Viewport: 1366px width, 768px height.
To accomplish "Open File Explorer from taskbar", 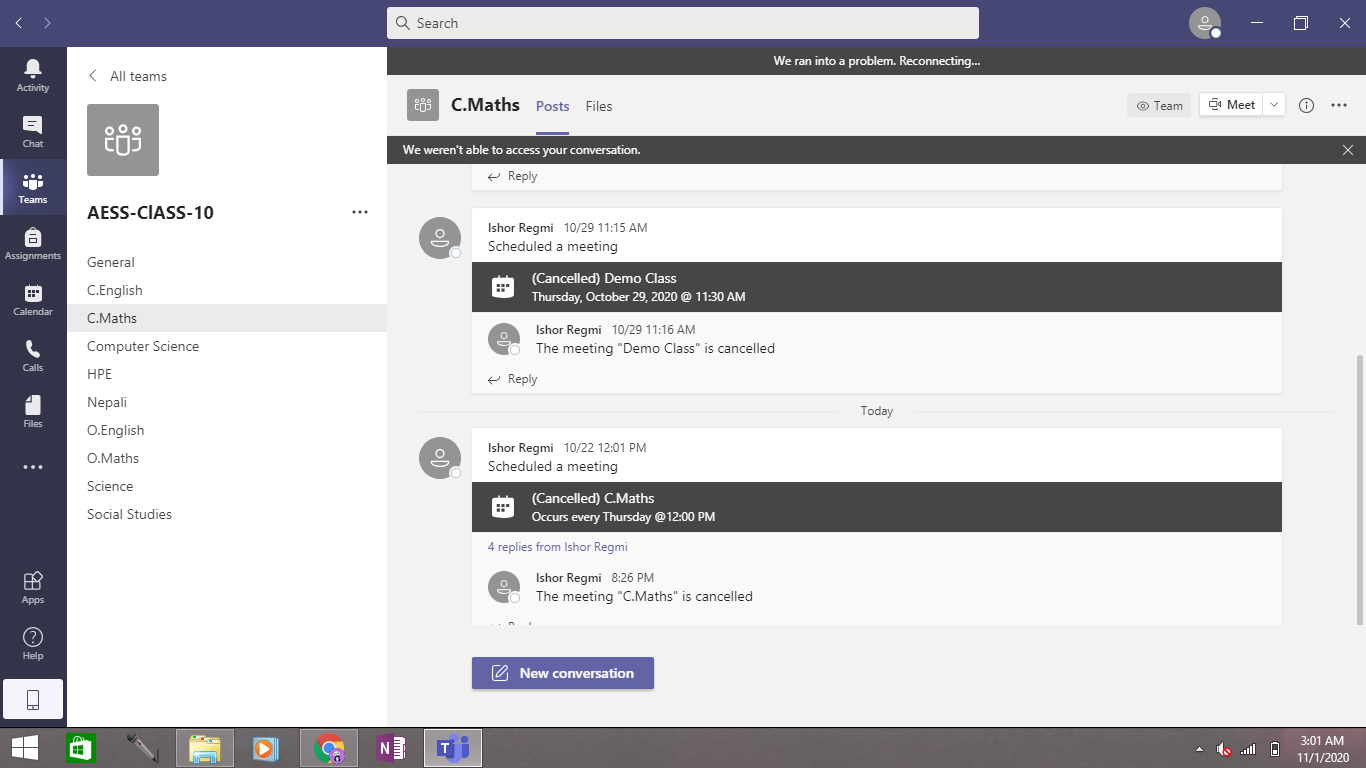I will point(205,748).
